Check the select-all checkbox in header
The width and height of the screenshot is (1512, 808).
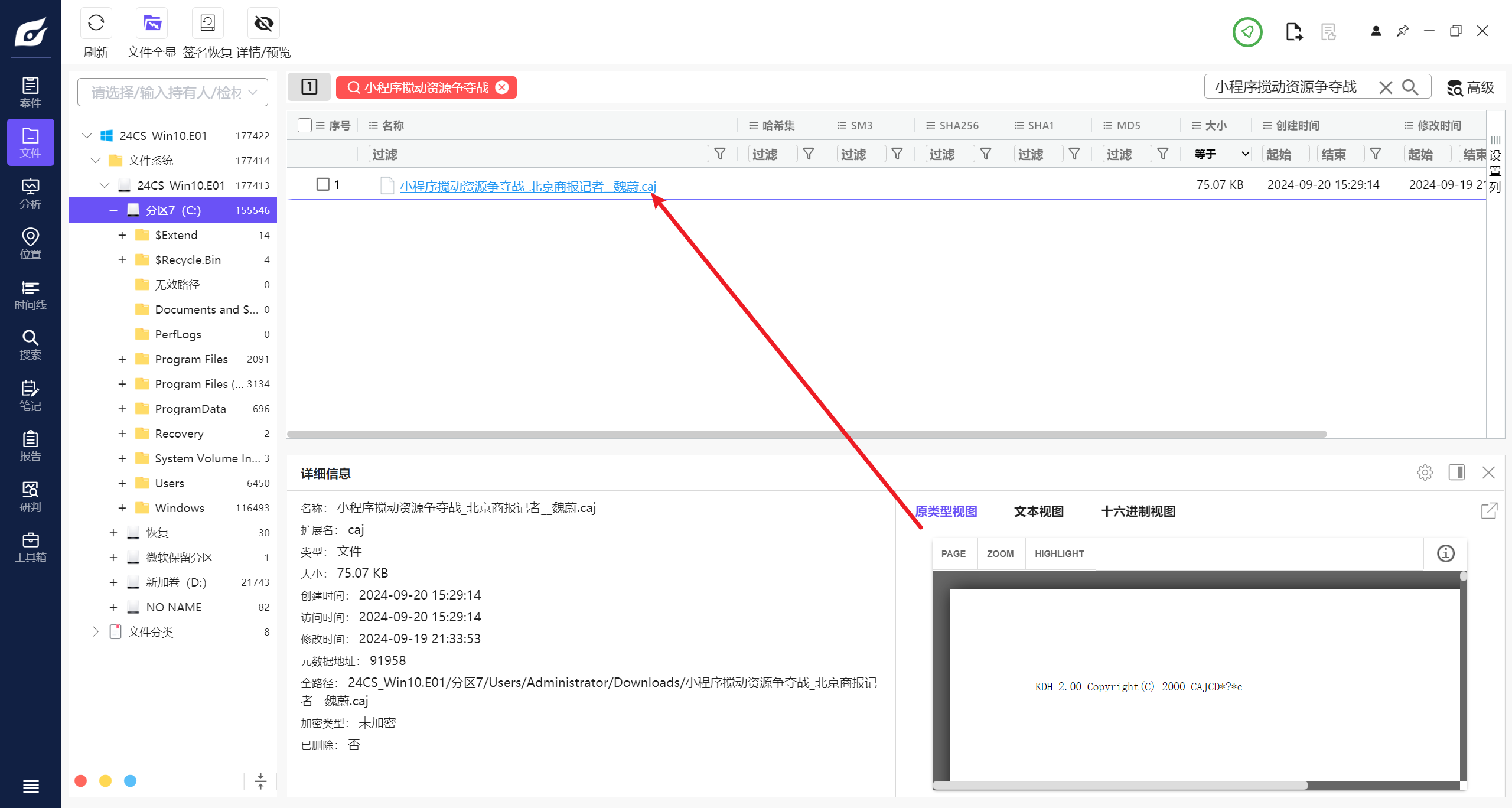point(305,125)
